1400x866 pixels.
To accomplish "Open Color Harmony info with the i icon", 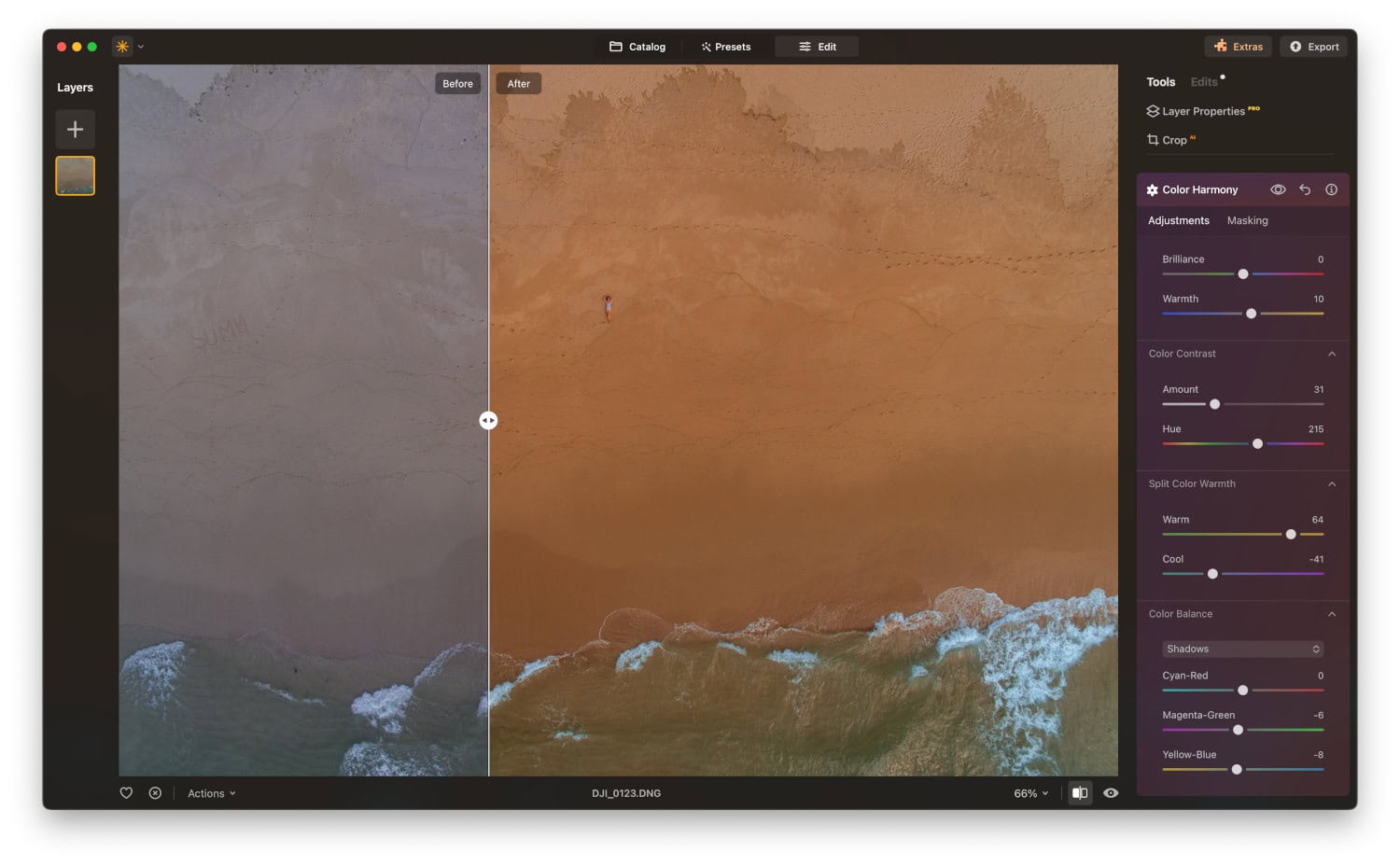I will (x=1331, y=189).
